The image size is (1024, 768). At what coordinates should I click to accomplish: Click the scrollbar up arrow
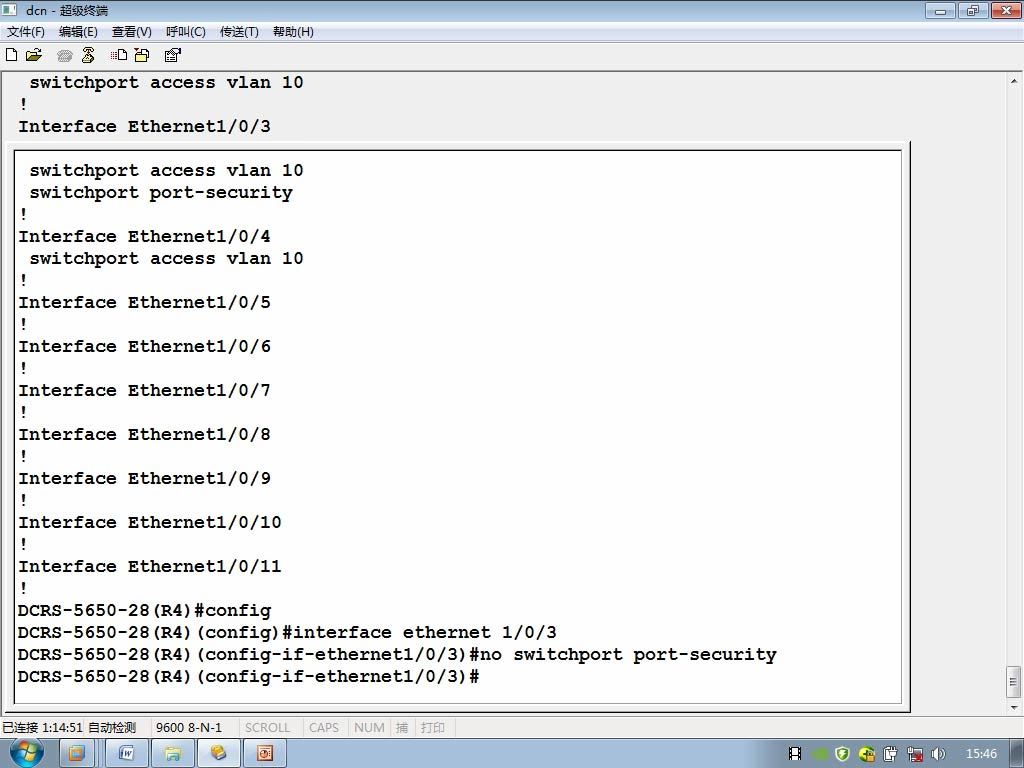1014,82
